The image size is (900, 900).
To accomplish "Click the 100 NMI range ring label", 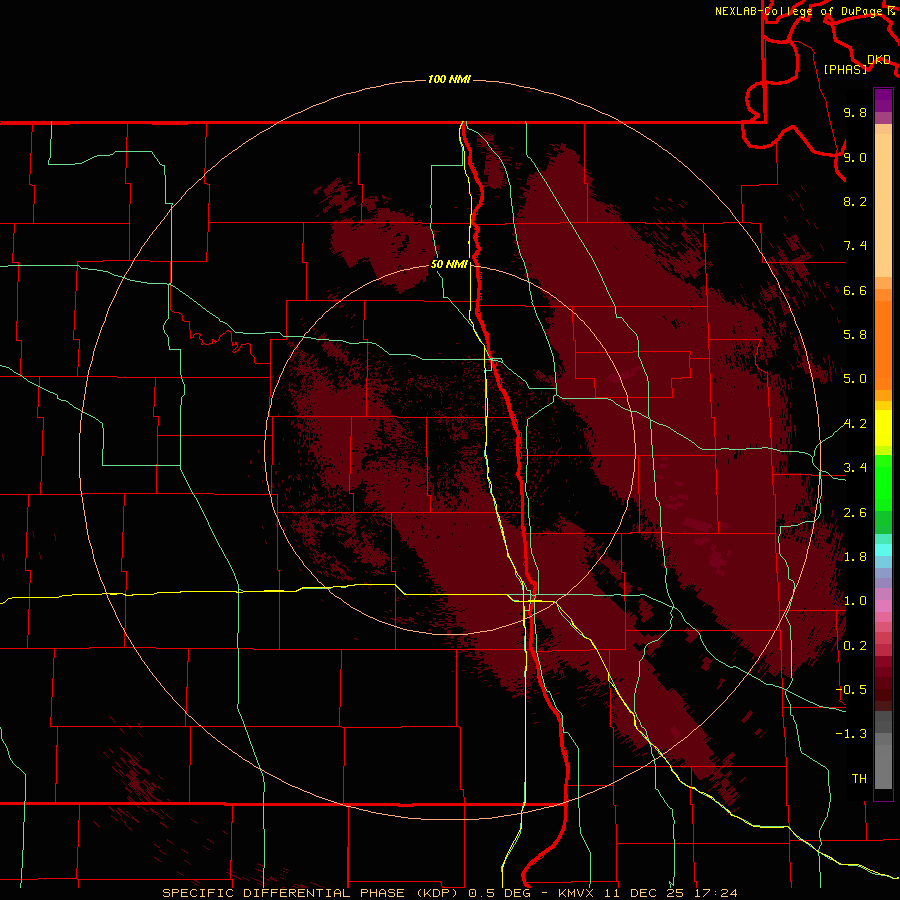I will [x=449, y=79].
